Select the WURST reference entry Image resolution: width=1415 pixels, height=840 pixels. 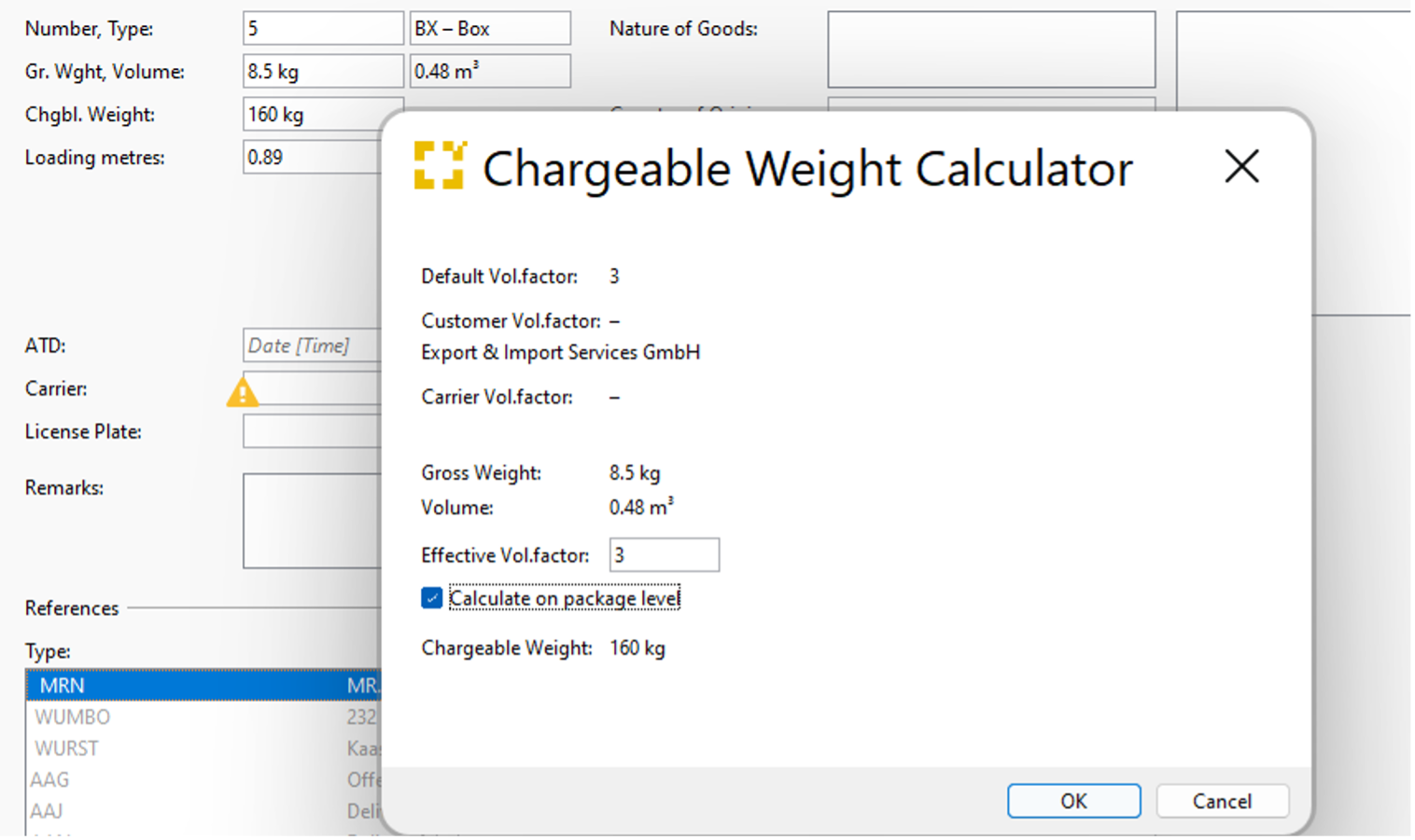(66, 749)
